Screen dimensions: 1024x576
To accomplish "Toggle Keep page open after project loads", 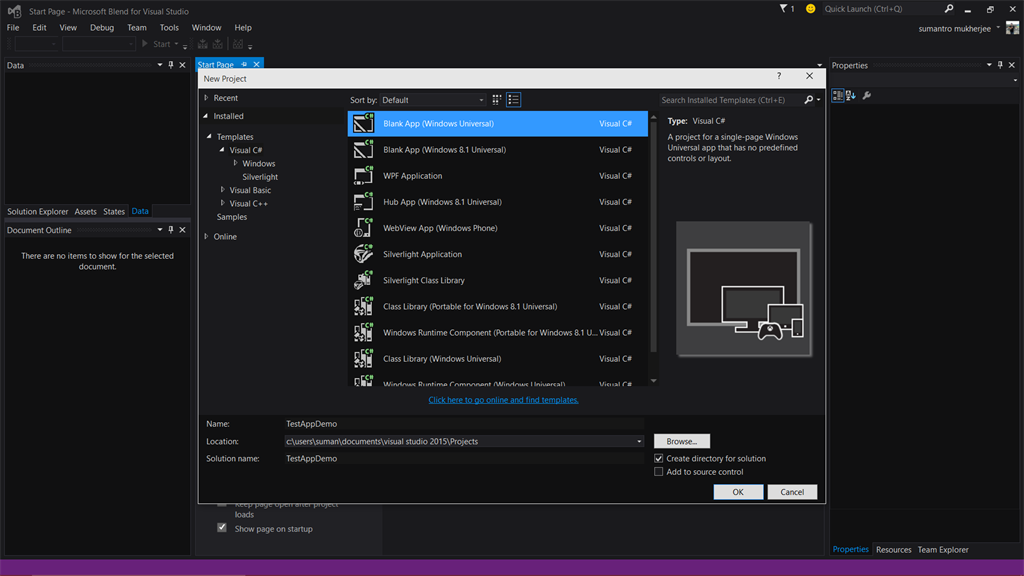I will (222, 504).
